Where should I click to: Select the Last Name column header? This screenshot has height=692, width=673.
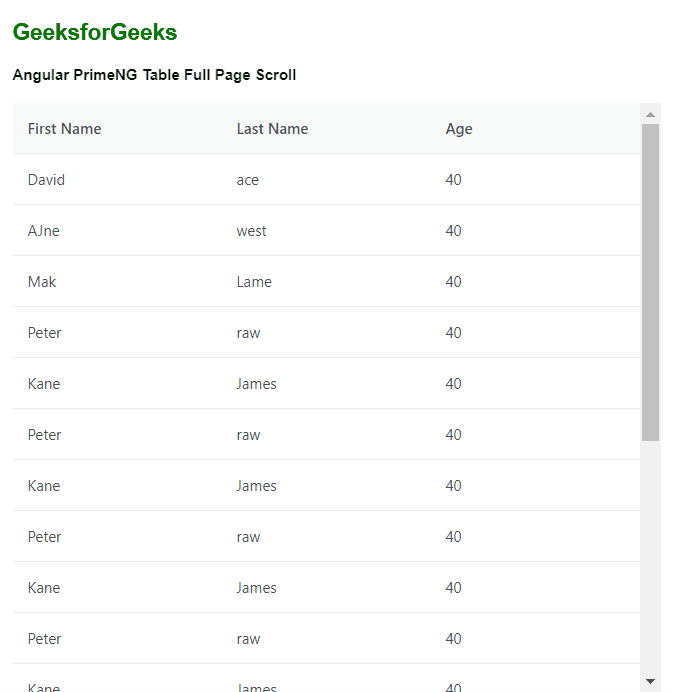click(272, 129)
